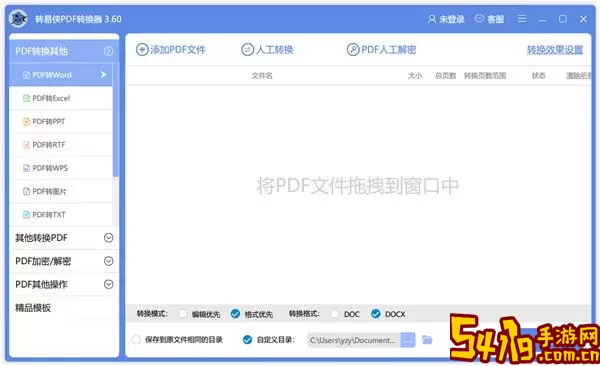The height and width of the screenshot is (366, 600).
Task: Click the 客服 support text
Action: pyautogui.click(x=496, y=19)
